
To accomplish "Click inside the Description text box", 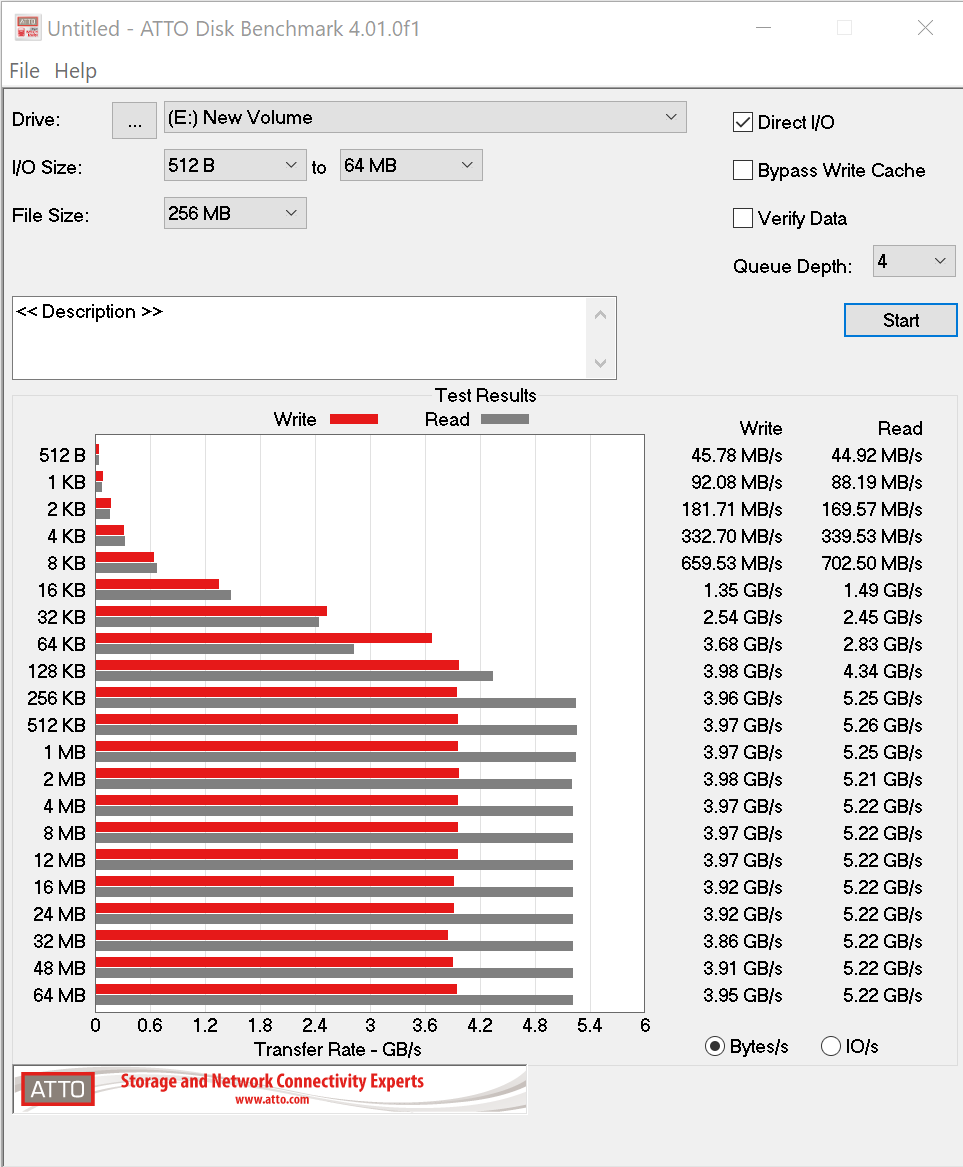I will (x=300, y=338).
